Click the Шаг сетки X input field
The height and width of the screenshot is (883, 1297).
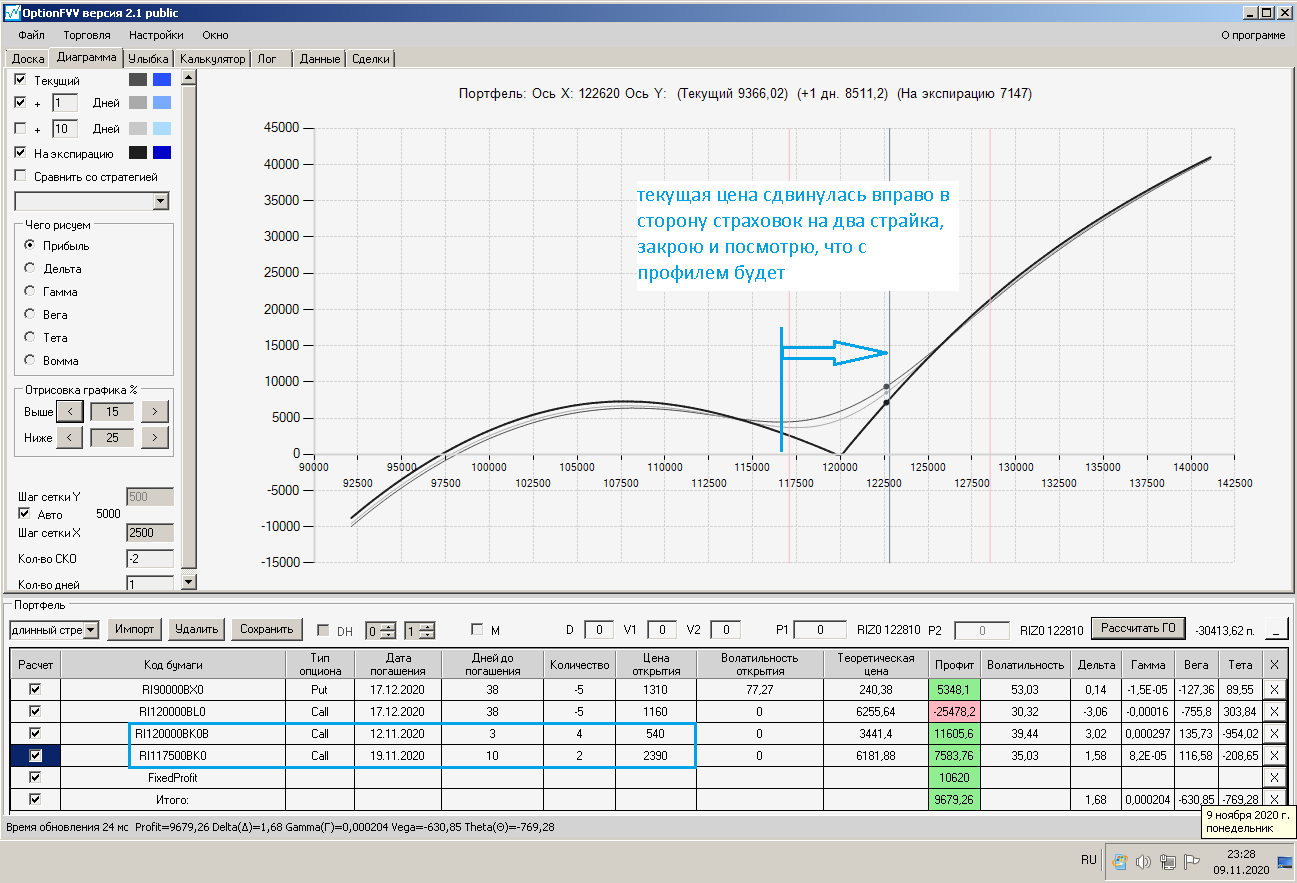pos(150,533)
